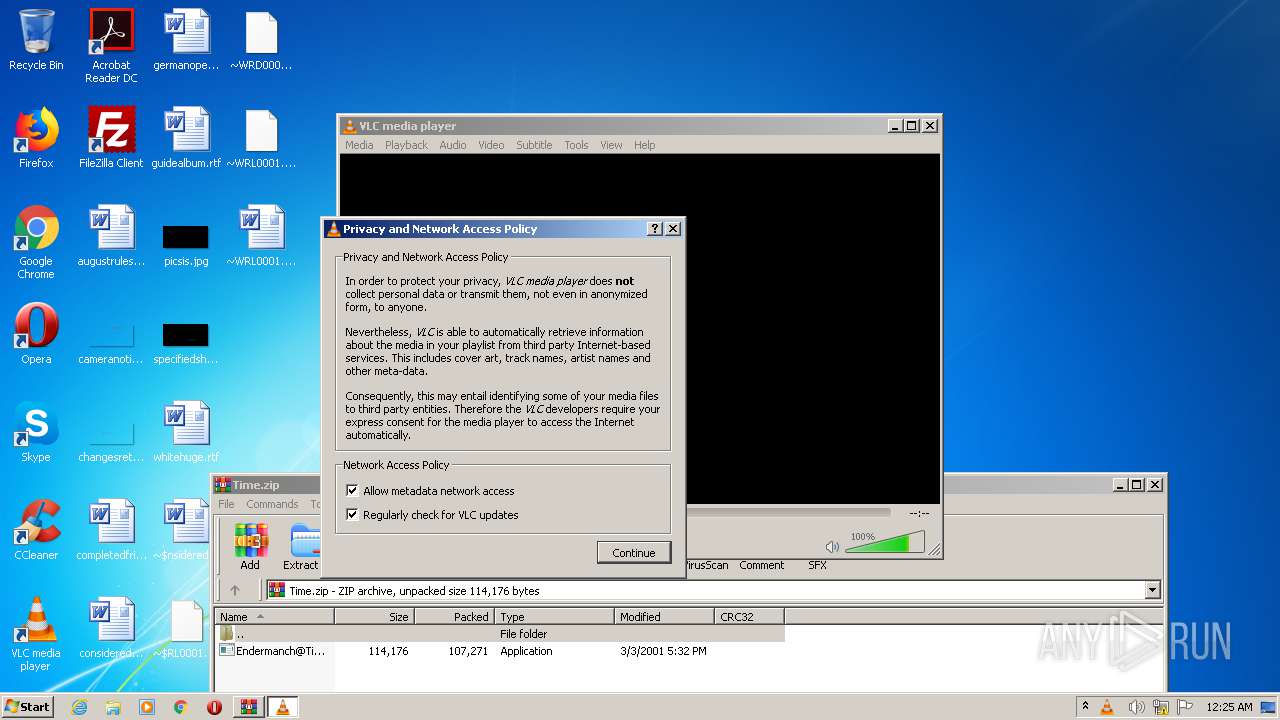The width and height of the screenshot is (1280, 720).
Task: Open VLC Video menu
Action: coord(491,145)
